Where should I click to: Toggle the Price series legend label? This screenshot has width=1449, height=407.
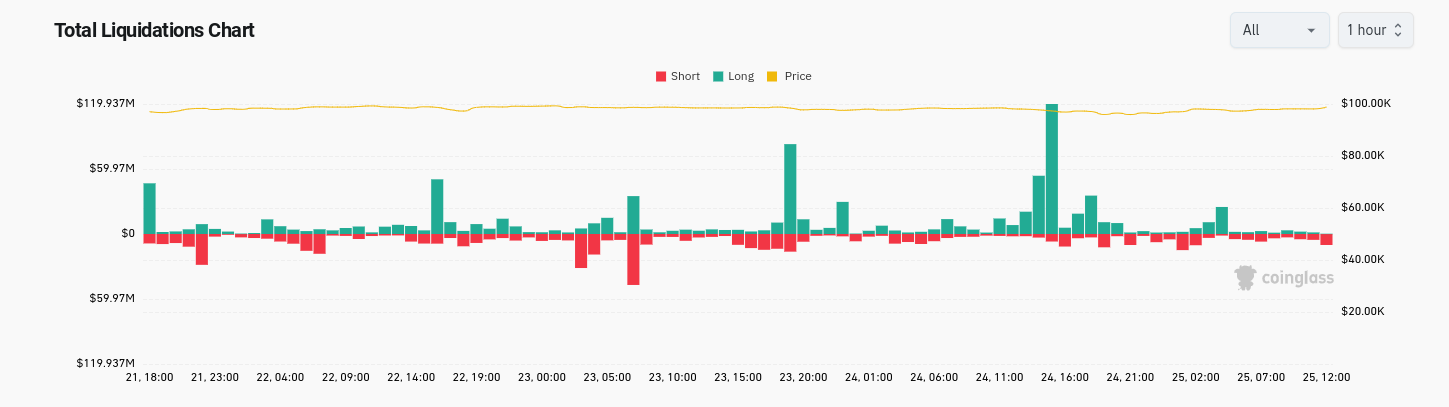click(798, 76)
